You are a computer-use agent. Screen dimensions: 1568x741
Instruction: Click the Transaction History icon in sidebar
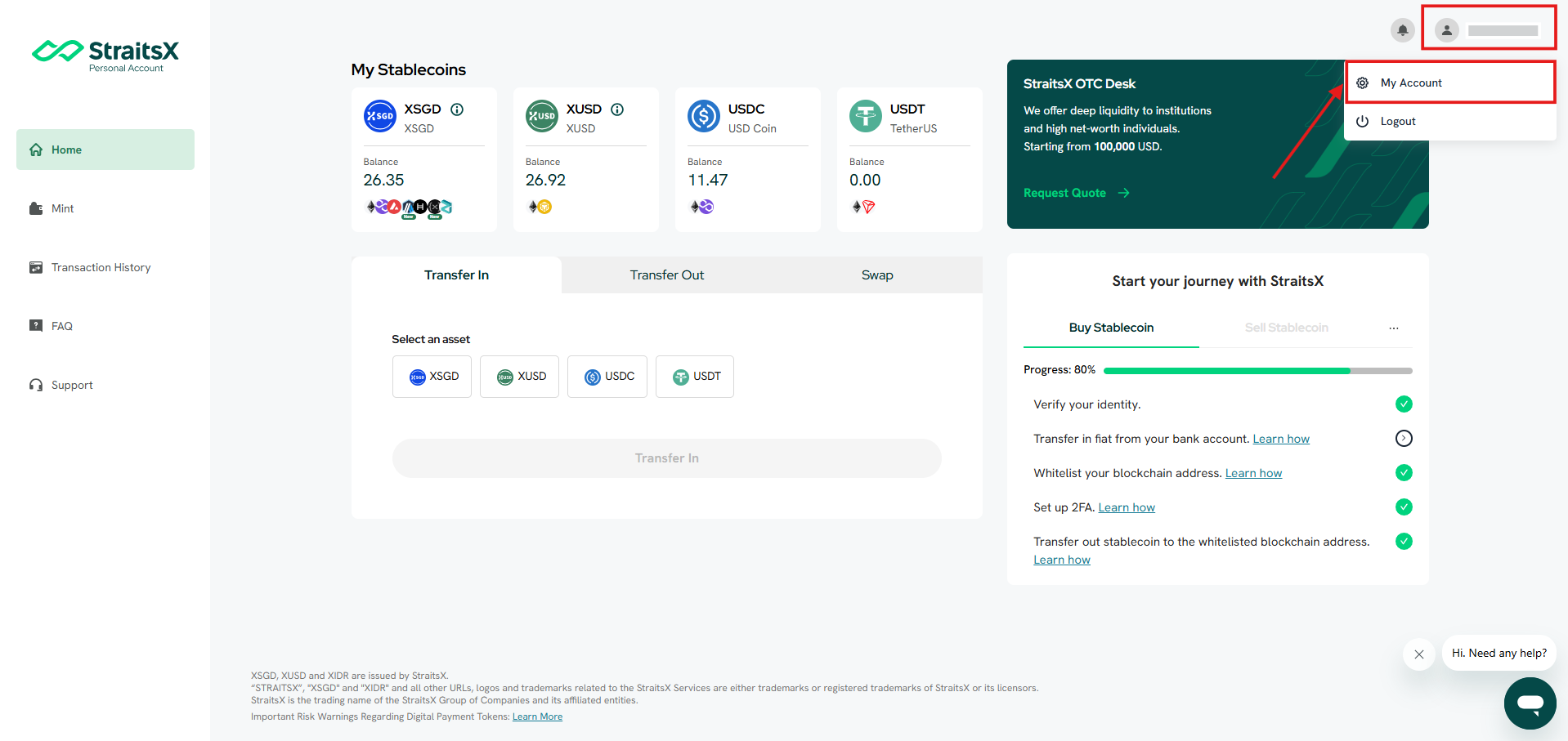tap(36, 267)
